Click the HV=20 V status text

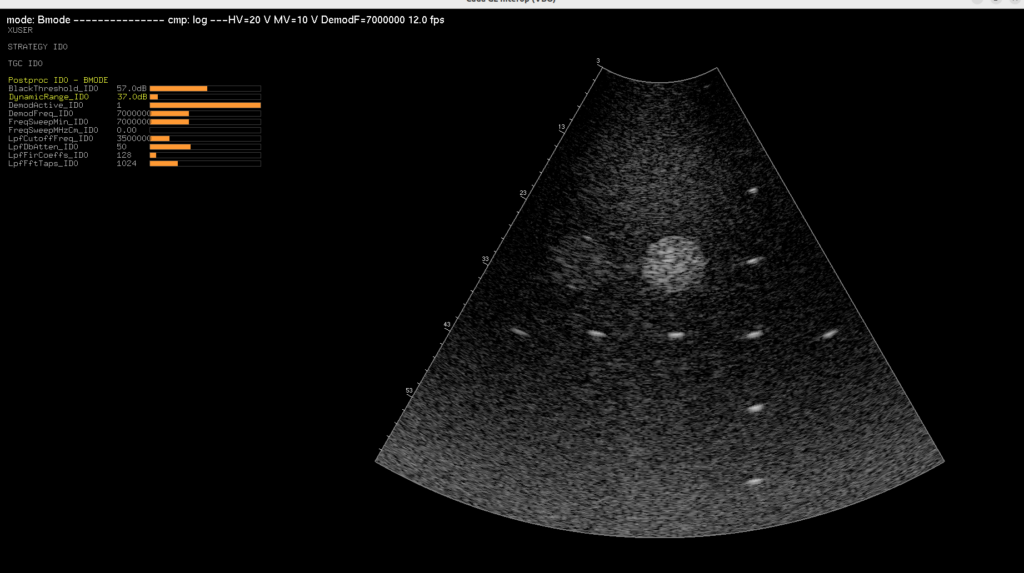click(249, 20)
